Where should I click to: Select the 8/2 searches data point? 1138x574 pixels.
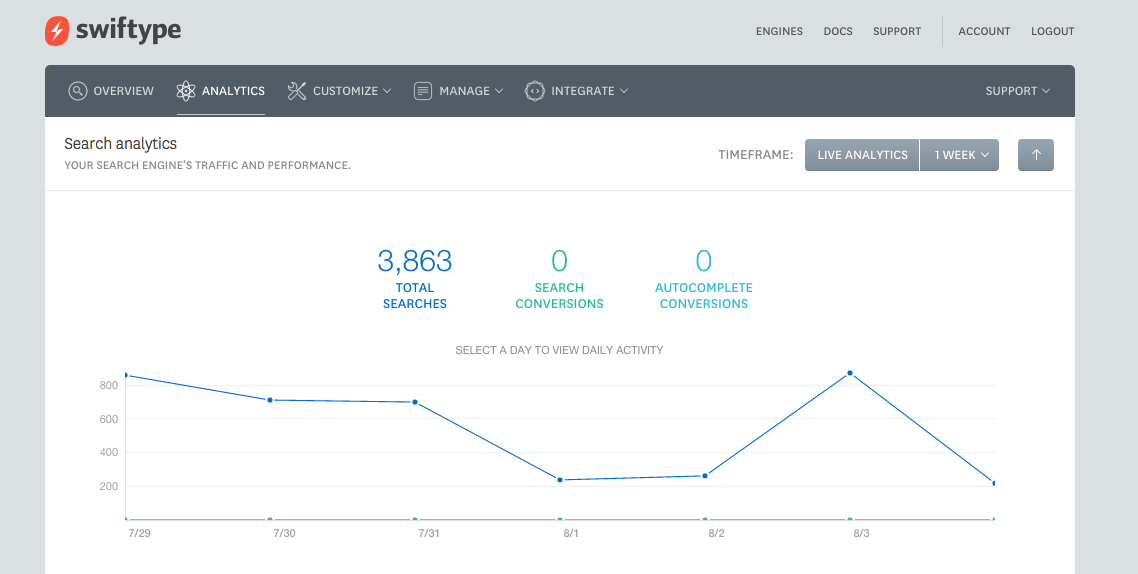coord(705,476)
